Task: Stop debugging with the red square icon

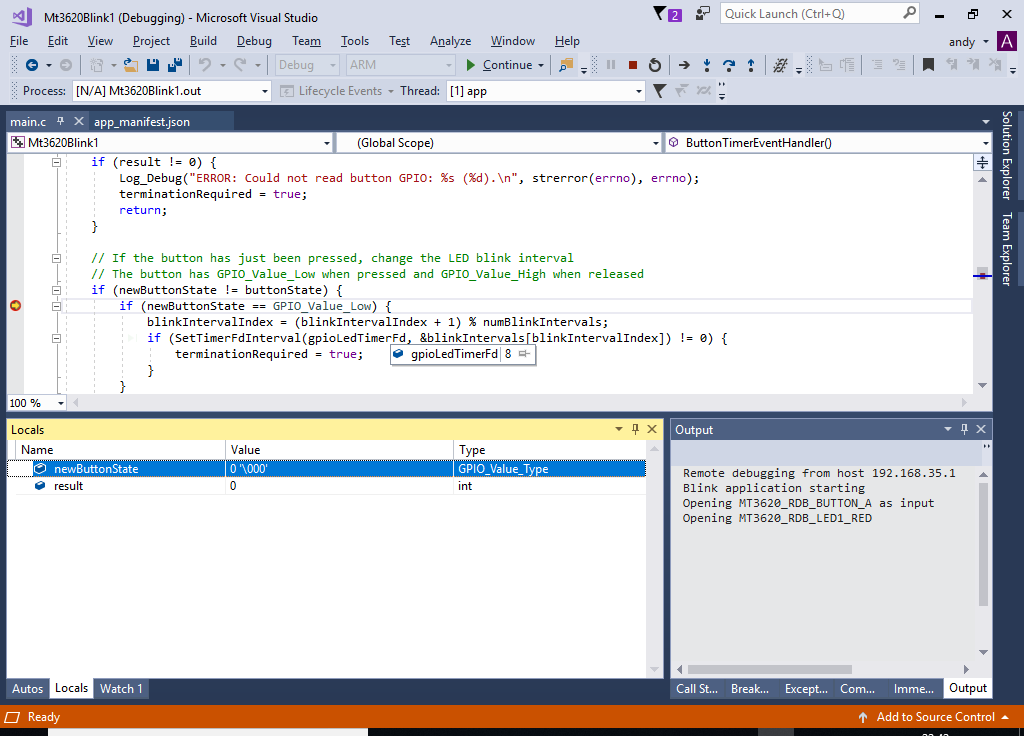Action: pyautogui.click(x=632, y=65)
